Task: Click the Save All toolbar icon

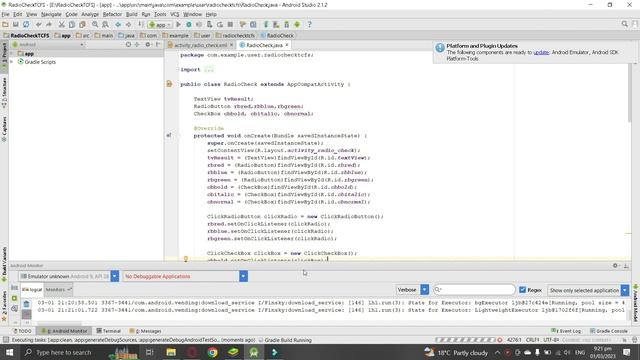Action: (16, 24)
